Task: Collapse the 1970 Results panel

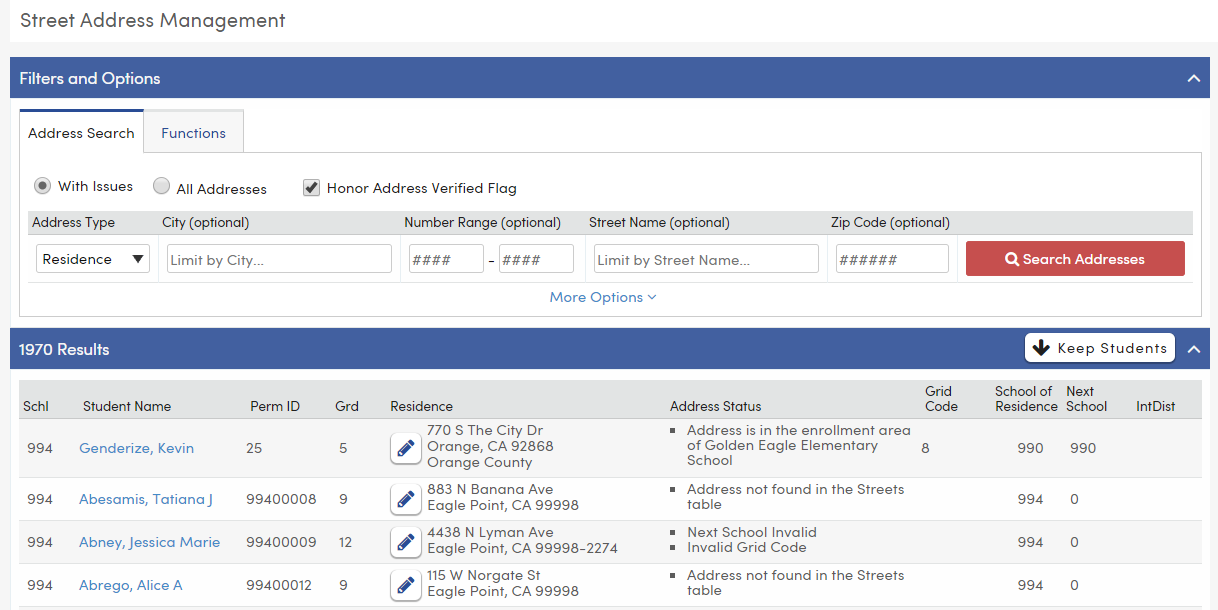Action: pyautogui.click(x=1193, y=349)
